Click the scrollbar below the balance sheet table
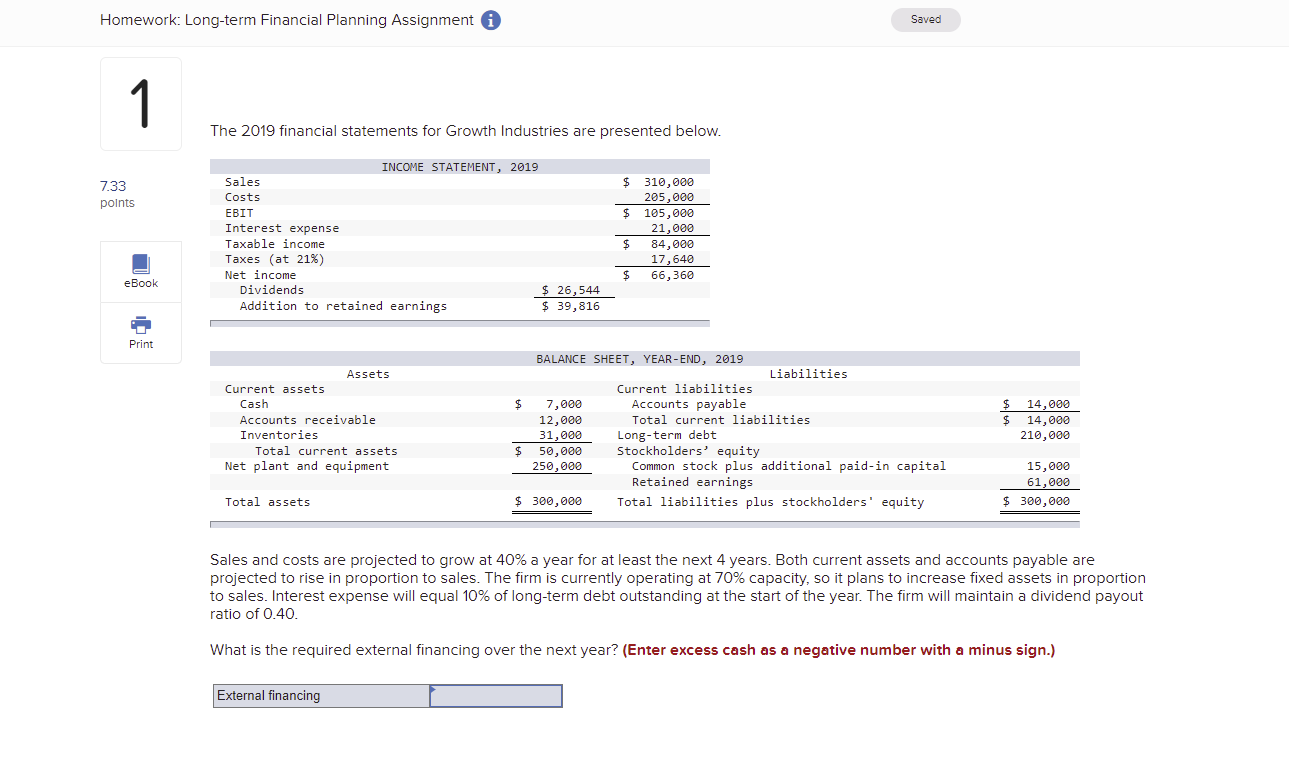 tap(644, 521)
